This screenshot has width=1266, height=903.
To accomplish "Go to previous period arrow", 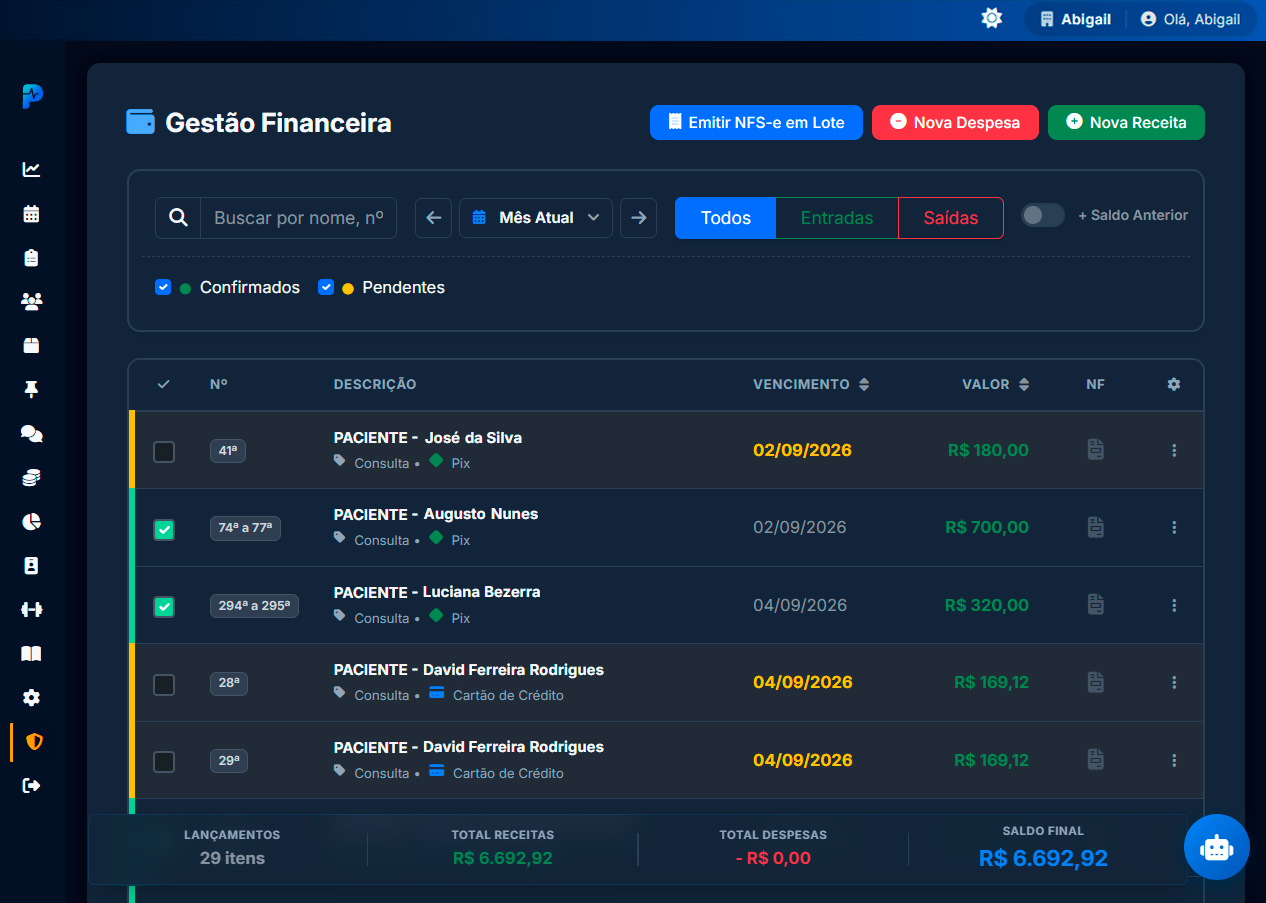I will pyautogui.click(x=433, y=217).
